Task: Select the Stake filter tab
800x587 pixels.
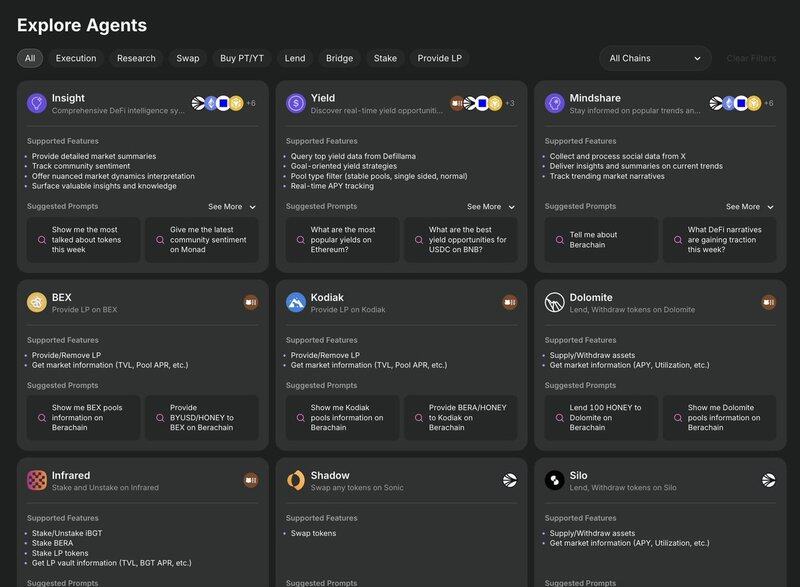Action: pyautogui.click(x=385, y=58)
